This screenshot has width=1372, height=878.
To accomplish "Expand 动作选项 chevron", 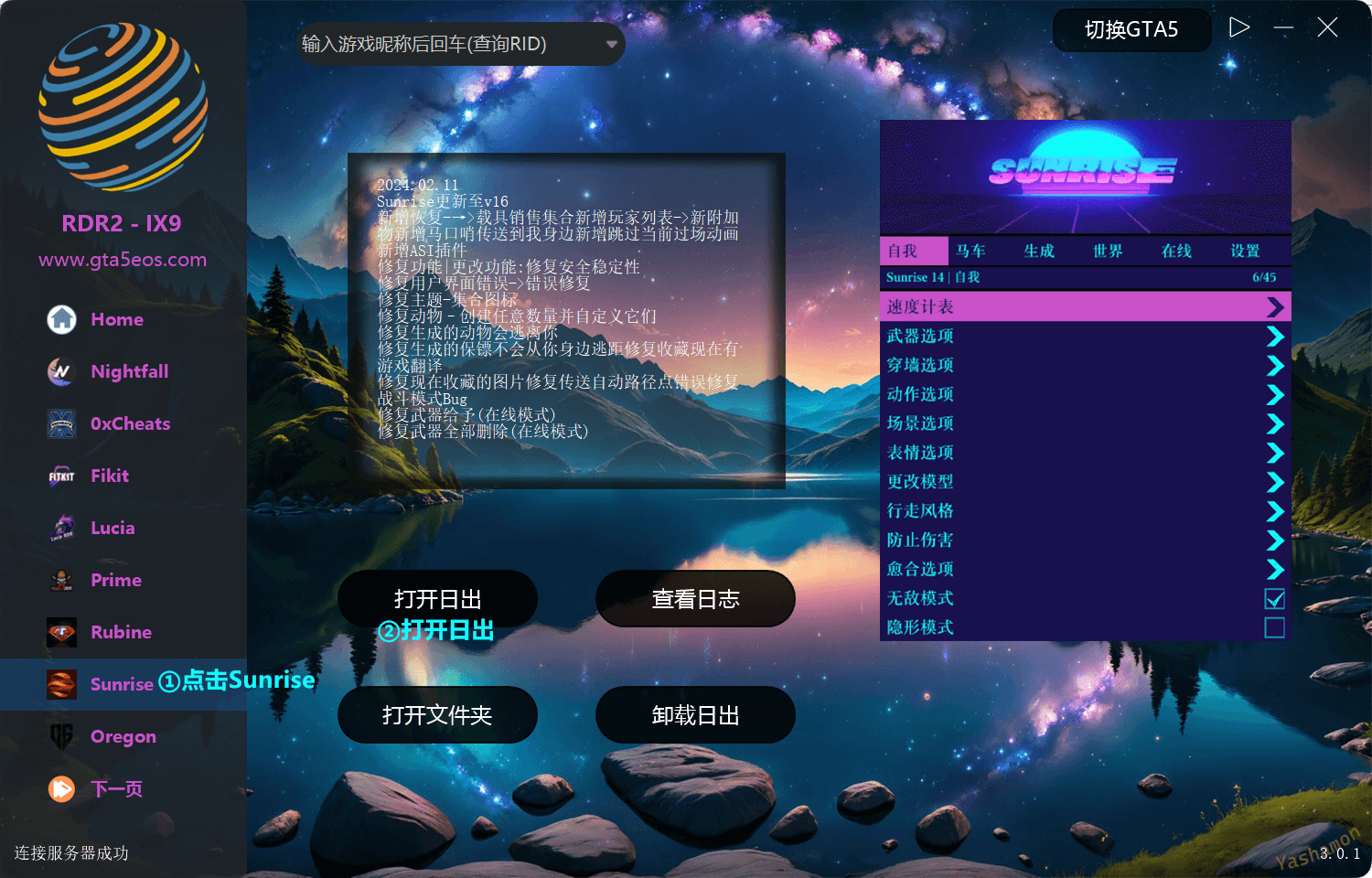I will [x=1275, y=395].
